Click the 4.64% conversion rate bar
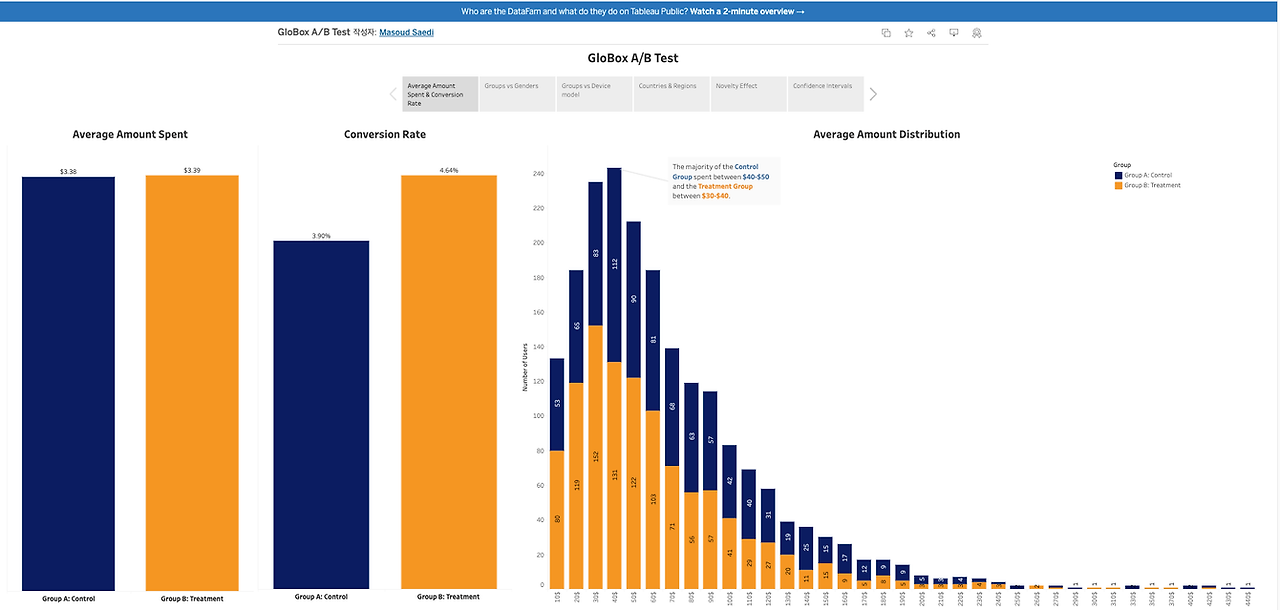The height and width of the screenshot is (610, 1280). tap(449, 382)
